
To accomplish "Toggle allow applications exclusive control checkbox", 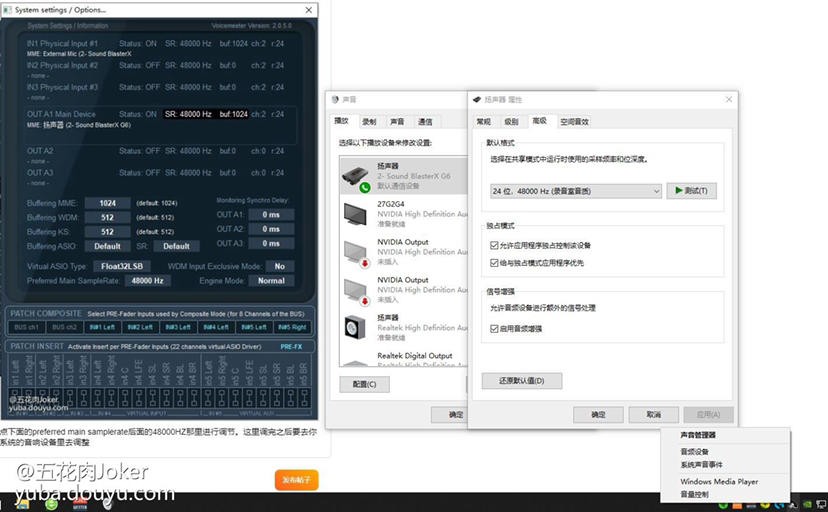I will [494, 245].
